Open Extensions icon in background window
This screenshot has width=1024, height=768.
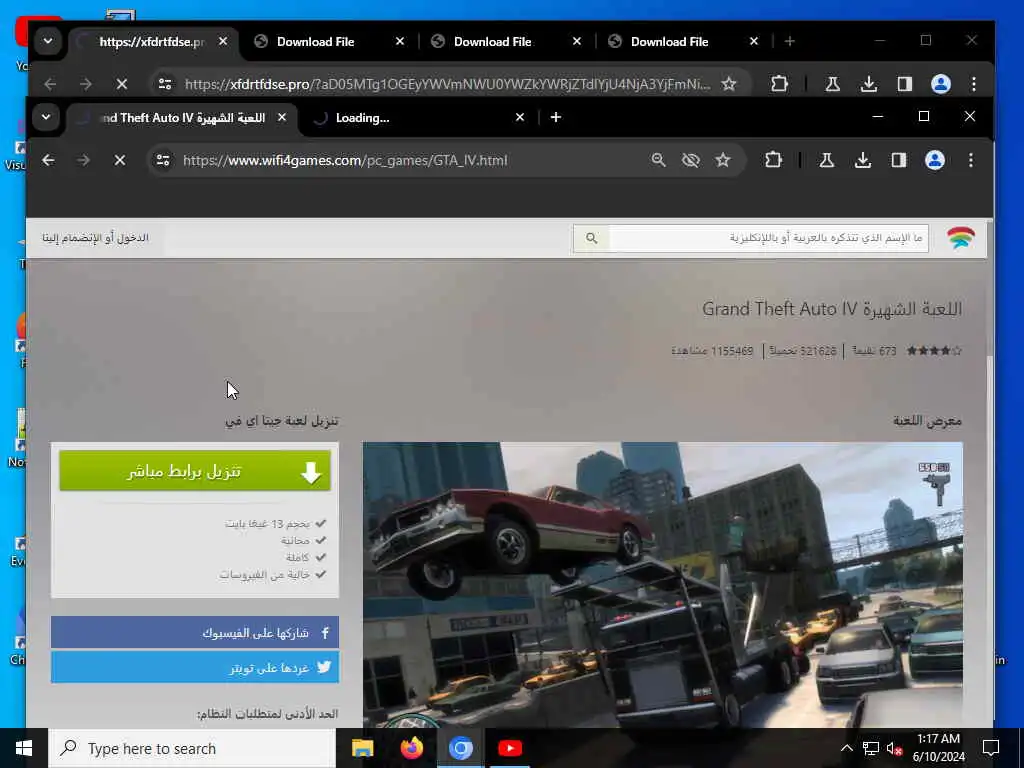coord(779,84)
